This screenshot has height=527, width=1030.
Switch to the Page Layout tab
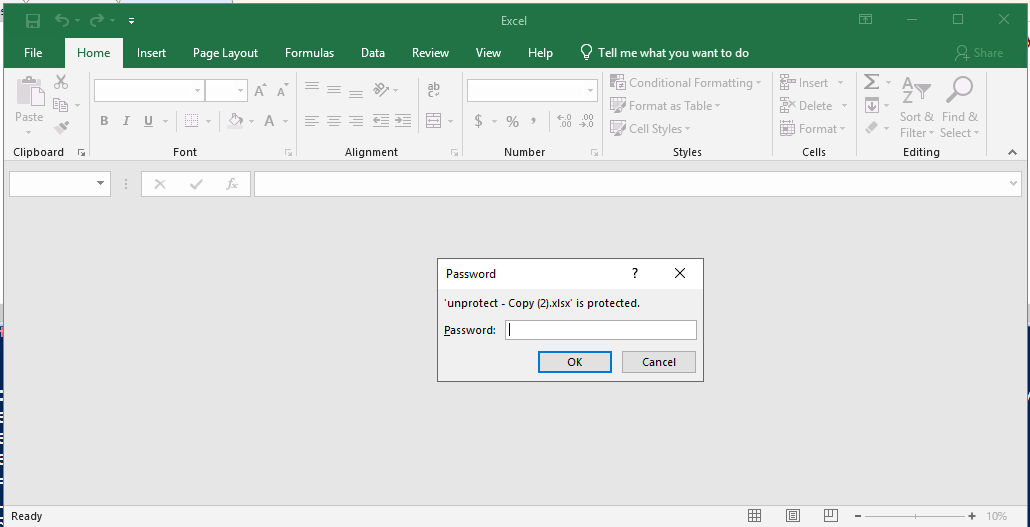(x=225, y=53)
